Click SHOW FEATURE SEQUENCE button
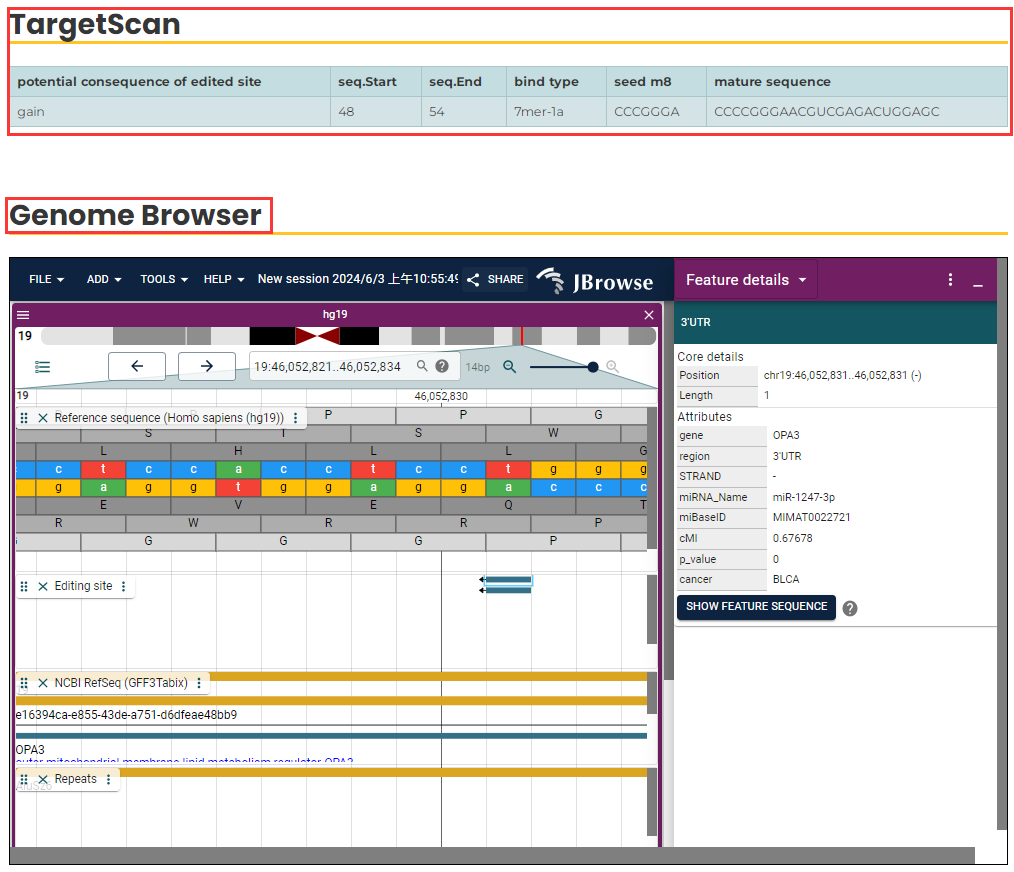The width and height of the screenshot is (1014, 872). pos(756,607)
